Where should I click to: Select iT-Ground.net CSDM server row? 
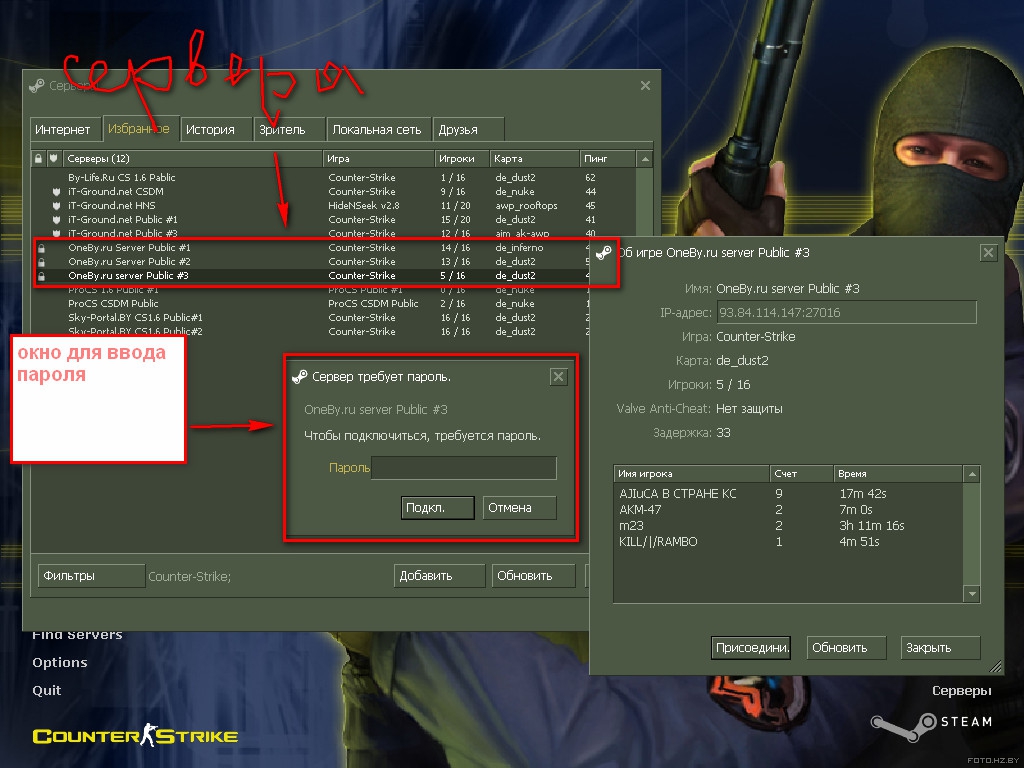333,192
